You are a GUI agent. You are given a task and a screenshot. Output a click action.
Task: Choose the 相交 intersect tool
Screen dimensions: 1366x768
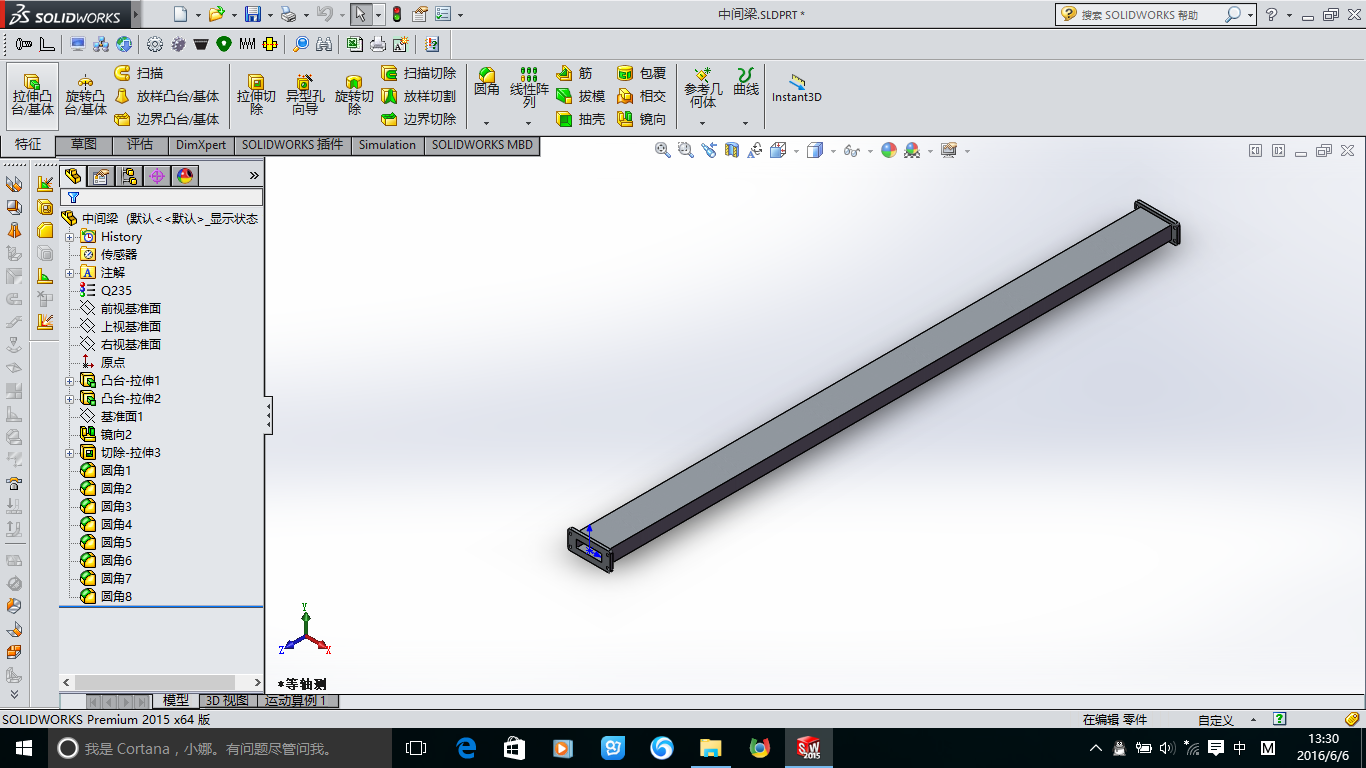[x=642, y=96]
